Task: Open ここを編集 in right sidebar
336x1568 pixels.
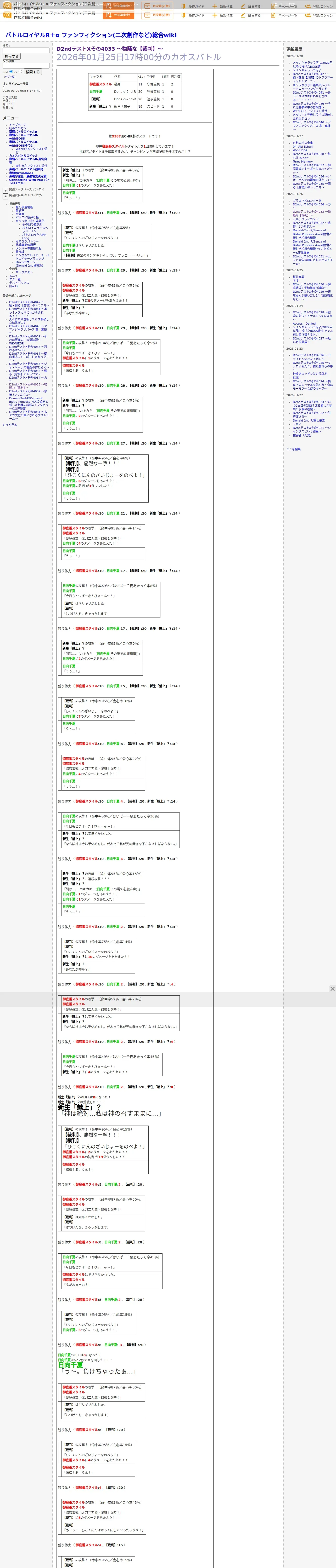Action: pyautogui.click(x=293, y=449)
